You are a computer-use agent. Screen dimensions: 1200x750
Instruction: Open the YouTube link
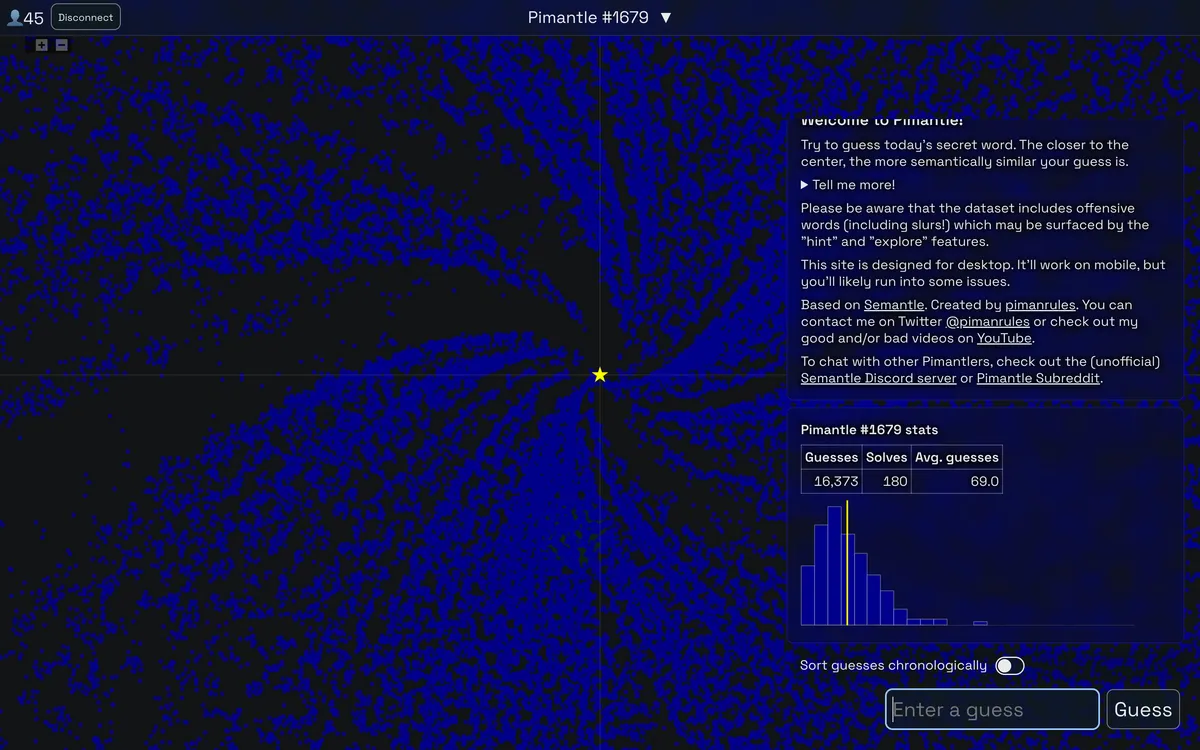pyautogui.click(x=1004, y=339)
